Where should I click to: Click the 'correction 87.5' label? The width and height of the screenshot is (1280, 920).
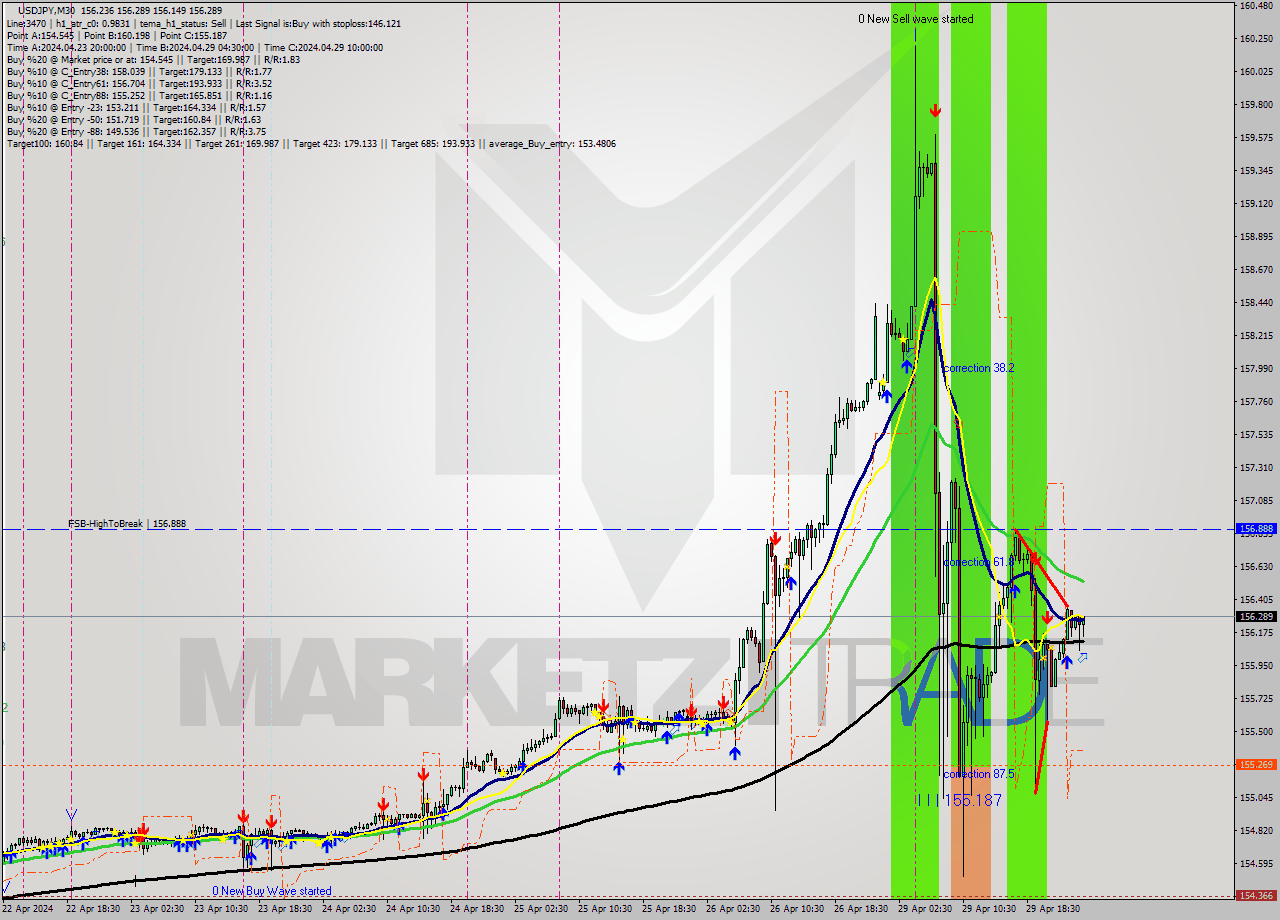979,774
